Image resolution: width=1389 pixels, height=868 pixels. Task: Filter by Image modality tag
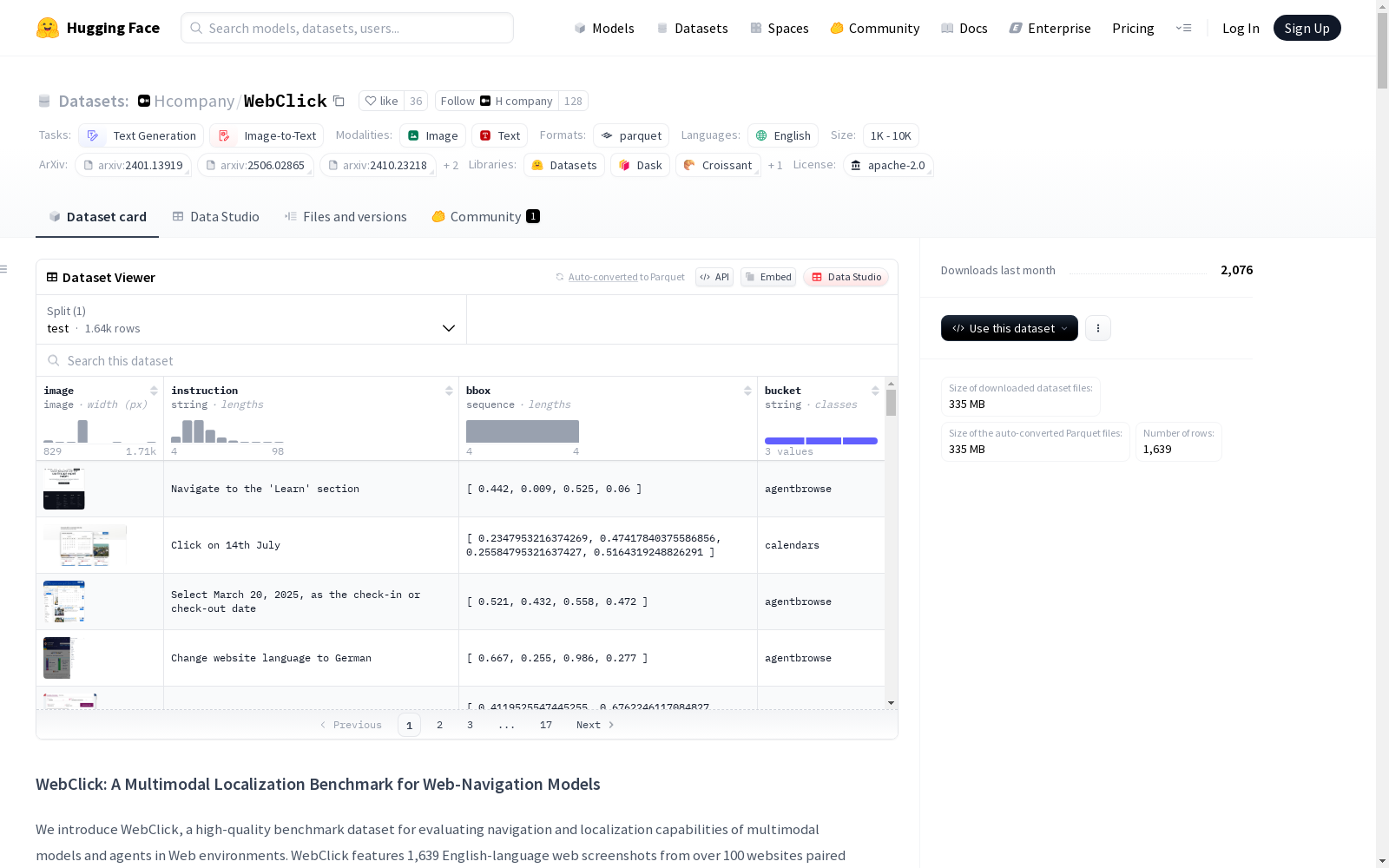click(433, 135)
